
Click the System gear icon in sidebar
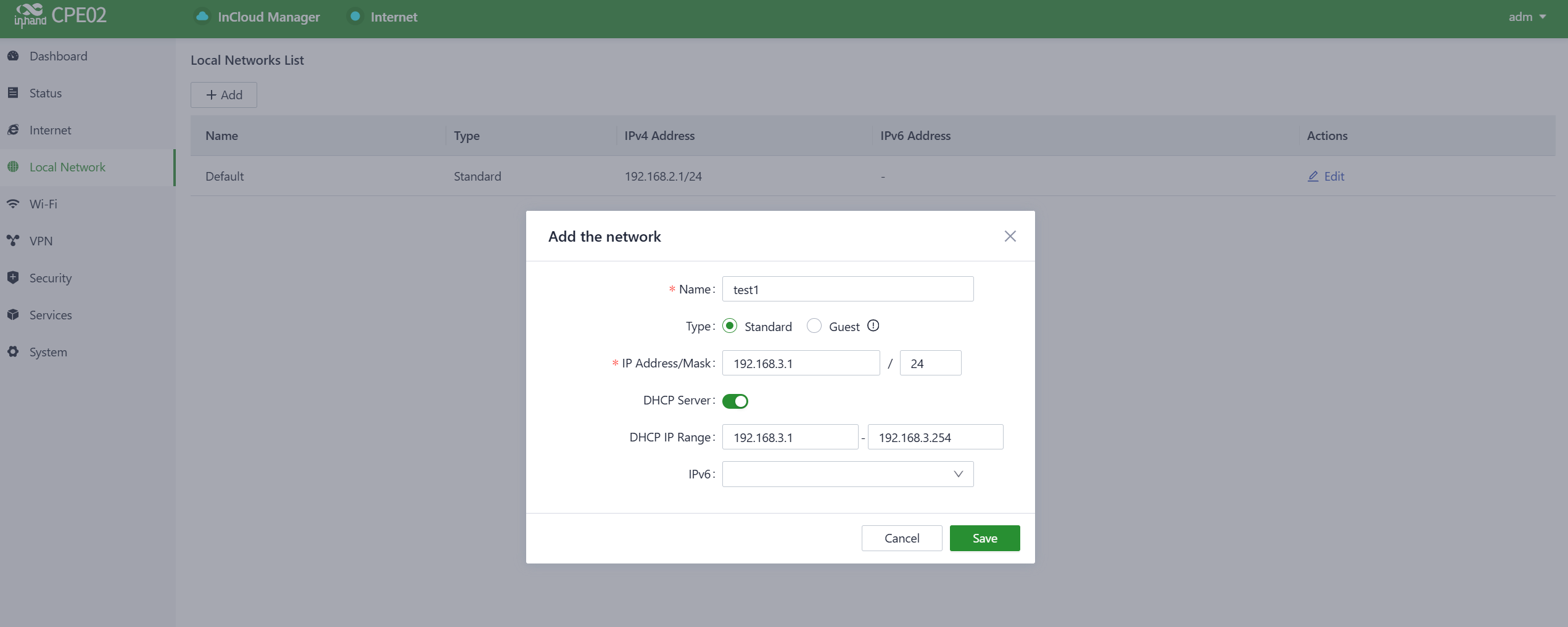13,352
